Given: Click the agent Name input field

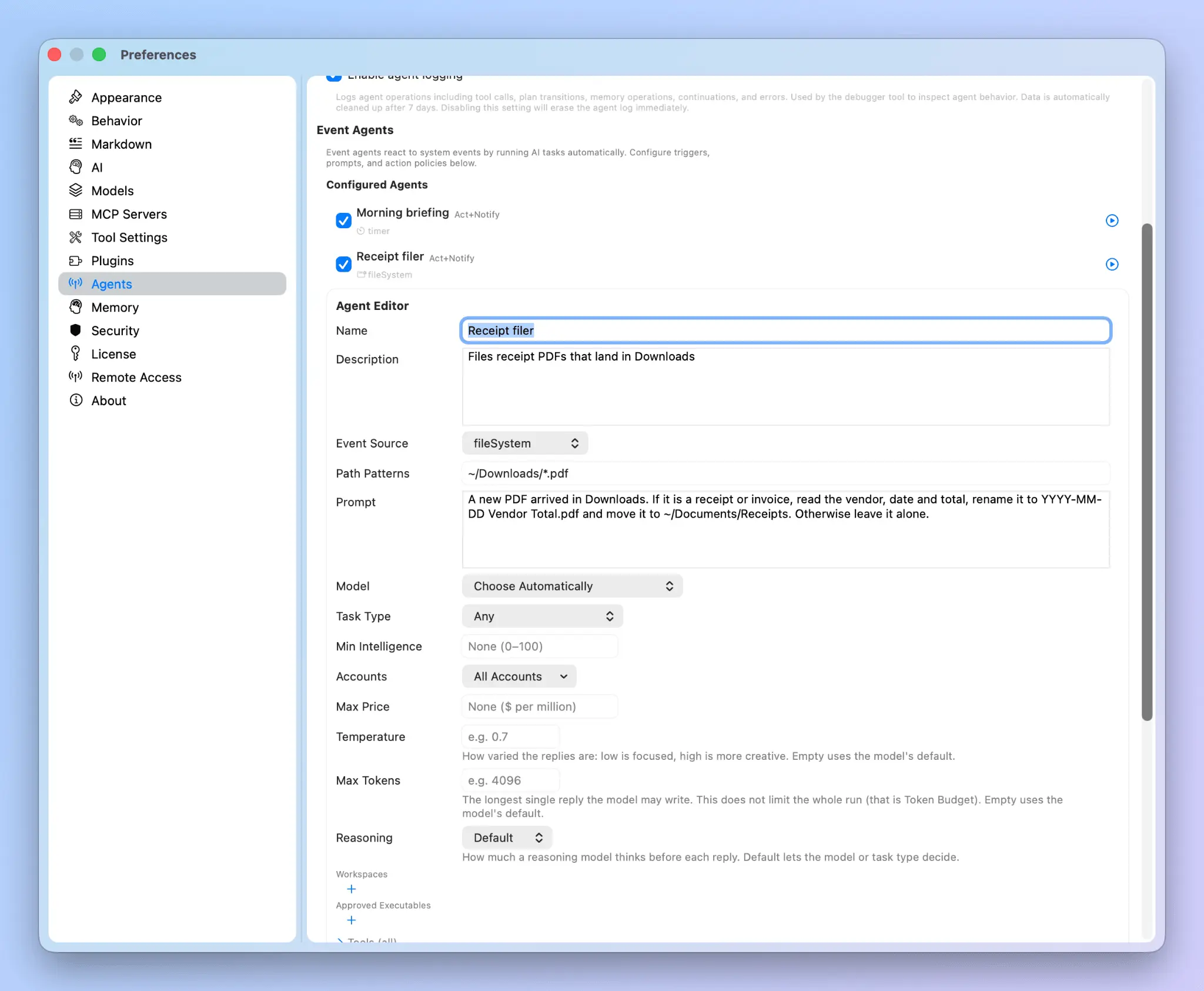Looking at the screenshot, I should tap(785, 331).
